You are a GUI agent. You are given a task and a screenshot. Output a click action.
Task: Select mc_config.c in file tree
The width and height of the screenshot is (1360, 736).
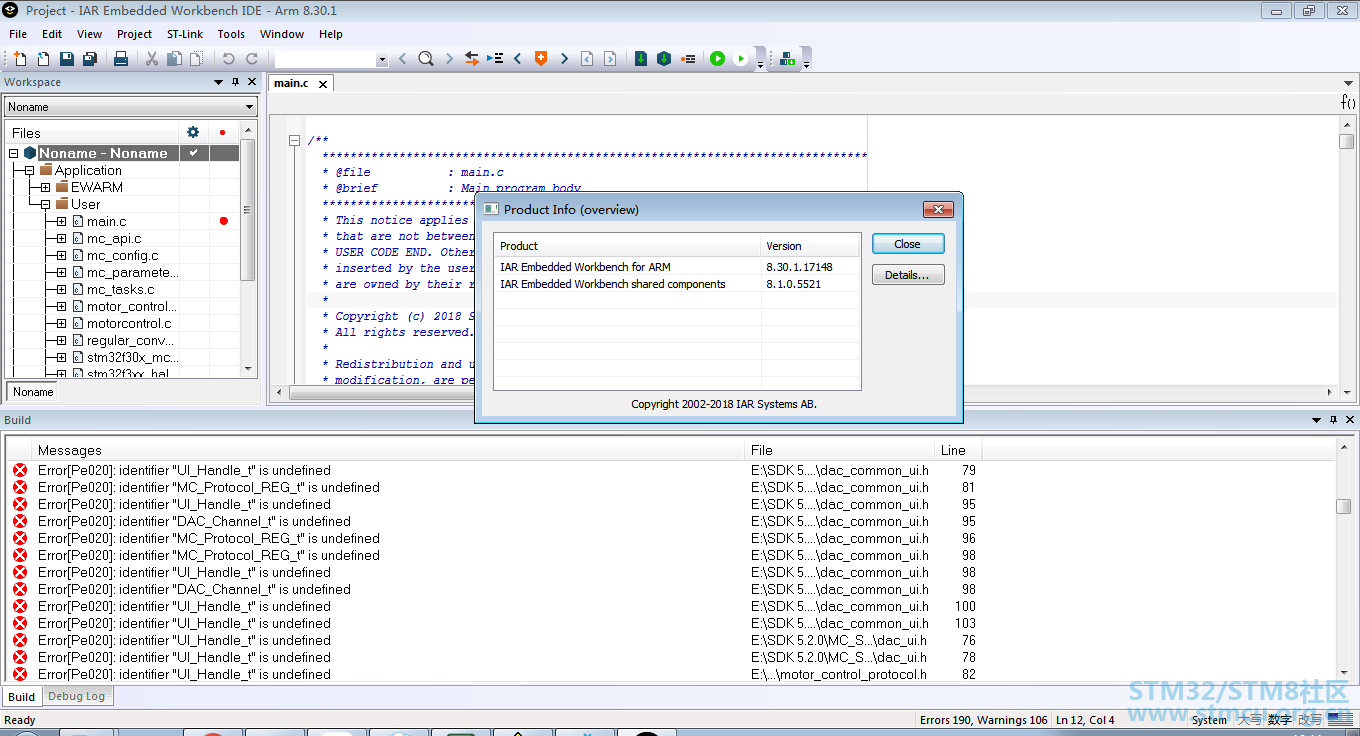(122, 255)
